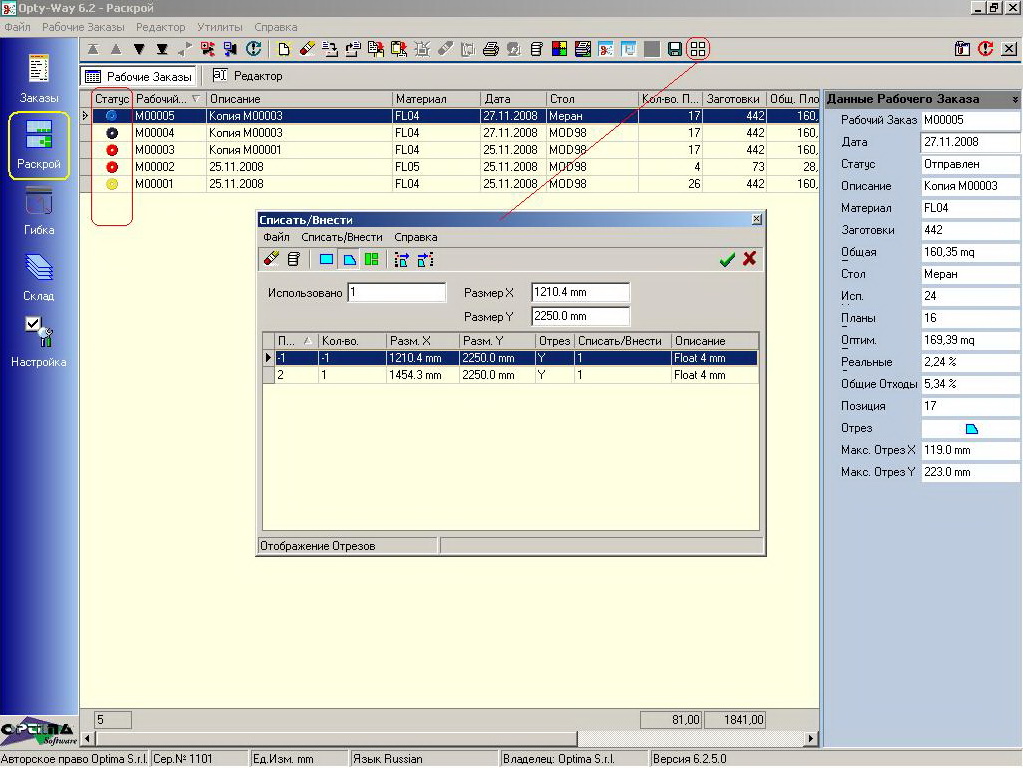Click the red selection-arrows toolbar icon
The image size is (1023, 768).
[207, 49]
